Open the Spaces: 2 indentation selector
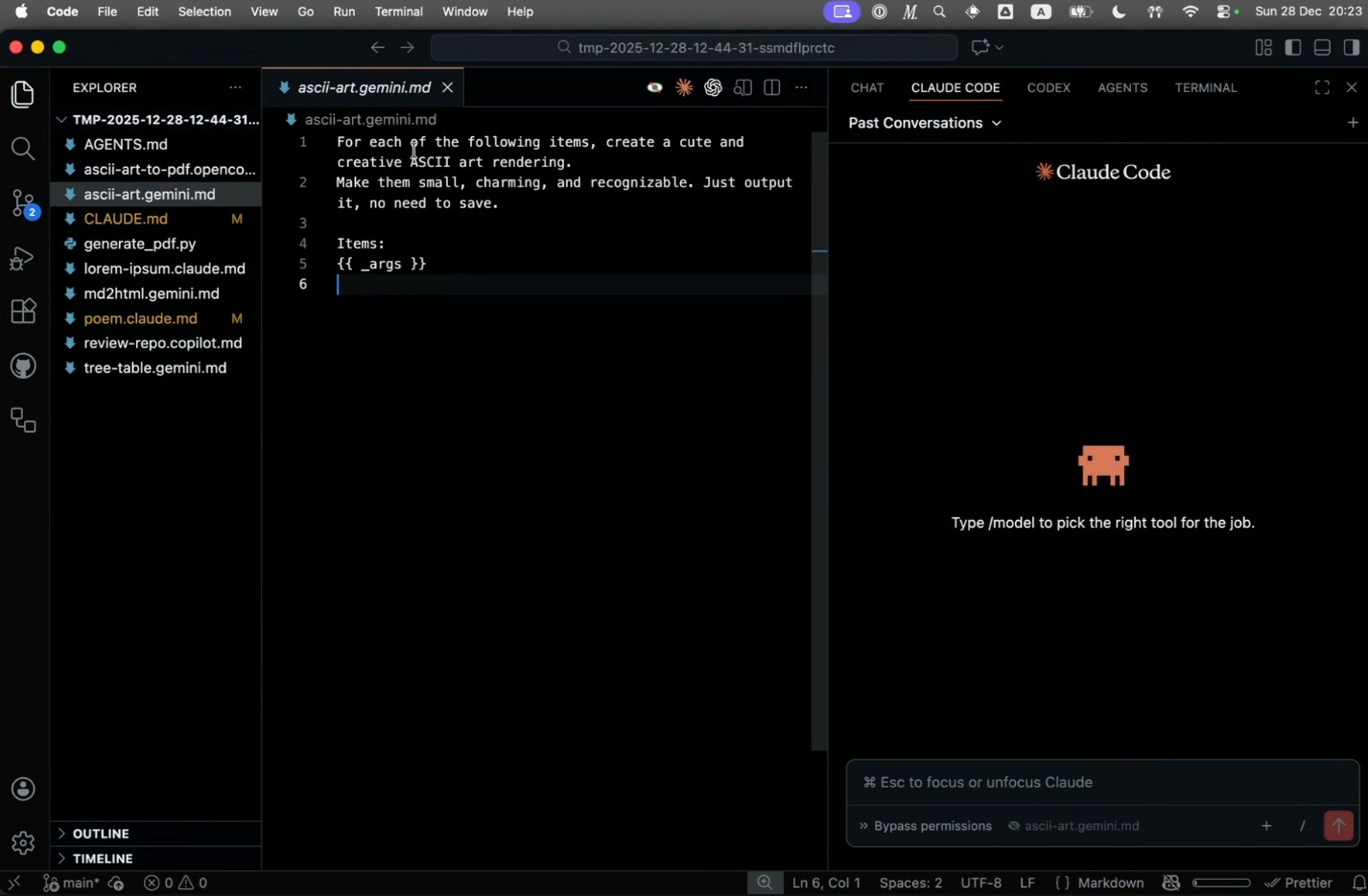This screenshot has height=896, width=1368. (x=910, y=883)
